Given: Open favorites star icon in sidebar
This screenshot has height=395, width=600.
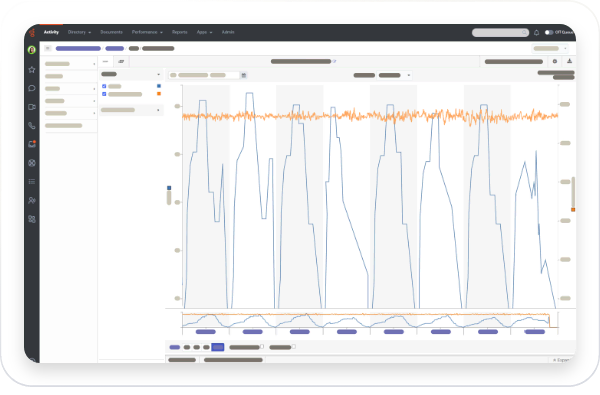Looking at the screenshot, I should pyautogui.click(x=32, y=70).
